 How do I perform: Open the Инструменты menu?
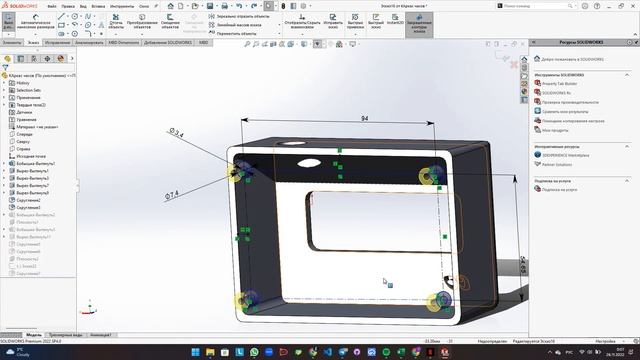coord(122,7)
